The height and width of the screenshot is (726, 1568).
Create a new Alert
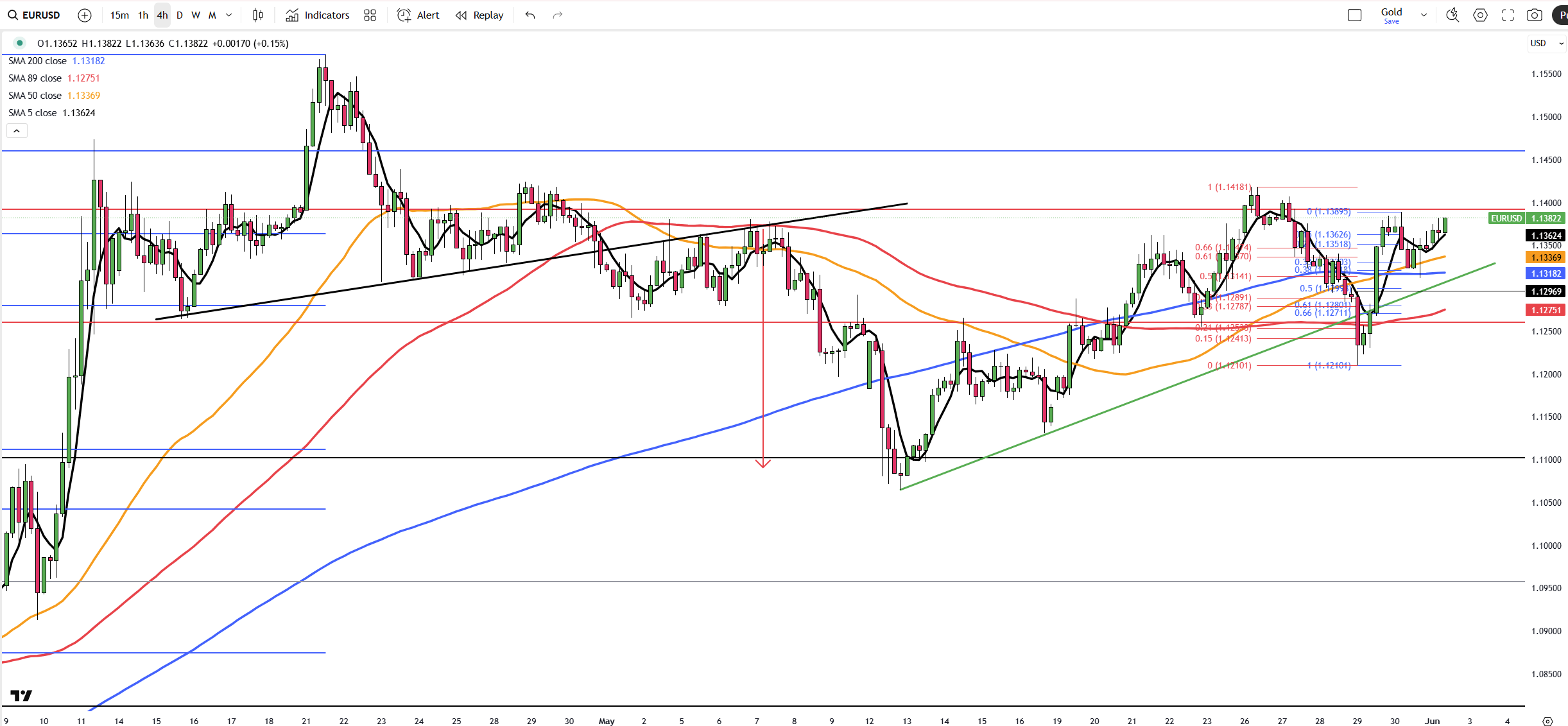[x=418, y=15]
